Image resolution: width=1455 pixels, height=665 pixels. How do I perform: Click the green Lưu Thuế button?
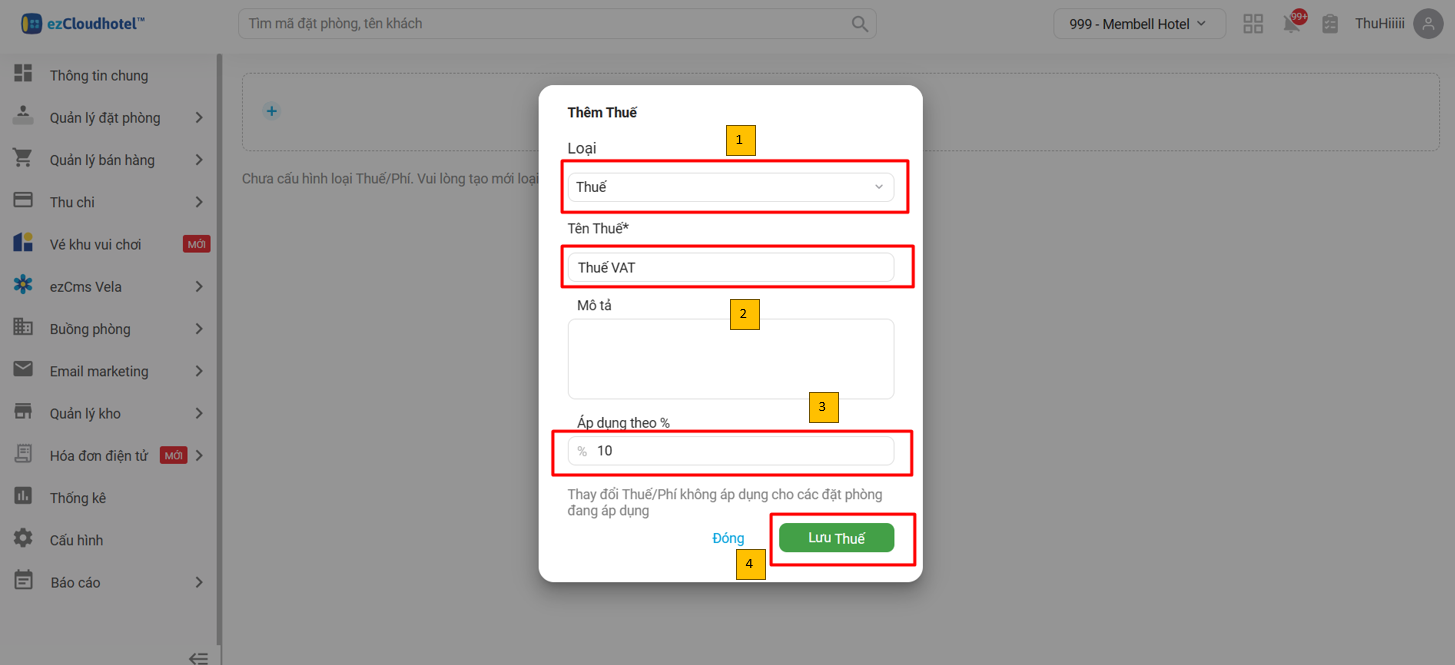coord(836,538)
